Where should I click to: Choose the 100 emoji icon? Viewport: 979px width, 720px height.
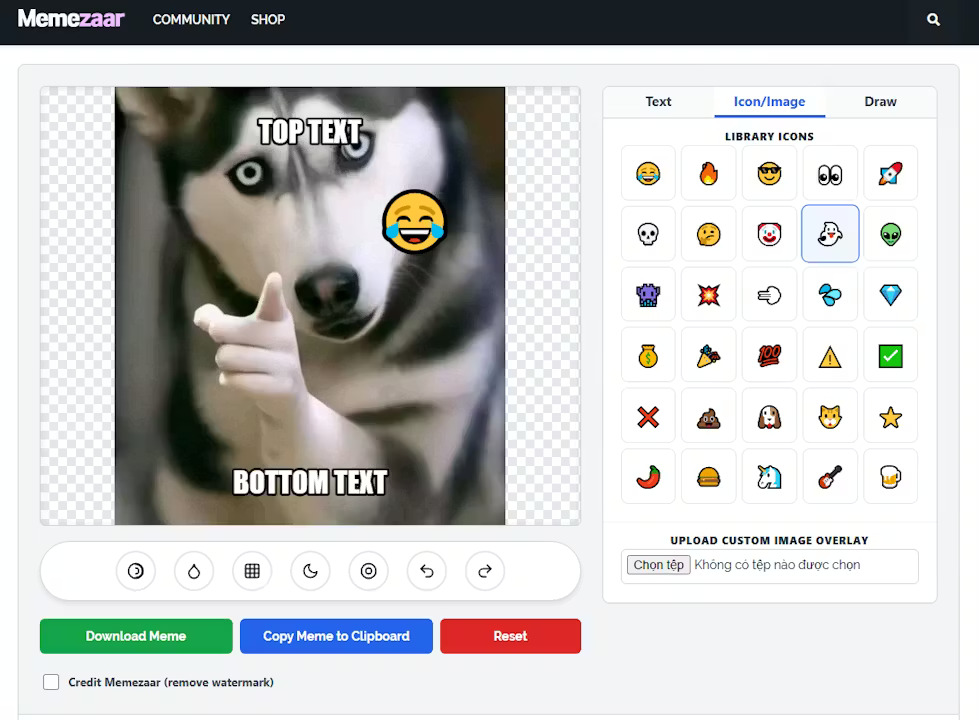(769, 355)
